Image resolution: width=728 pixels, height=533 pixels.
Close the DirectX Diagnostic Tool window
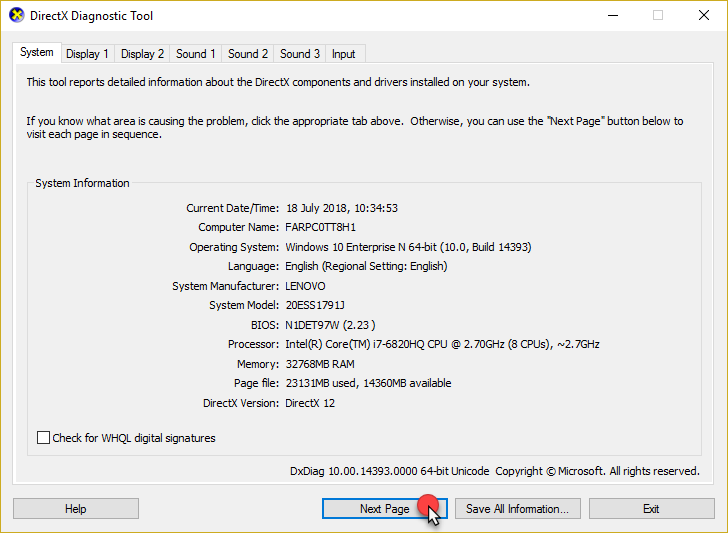point(704,15)
